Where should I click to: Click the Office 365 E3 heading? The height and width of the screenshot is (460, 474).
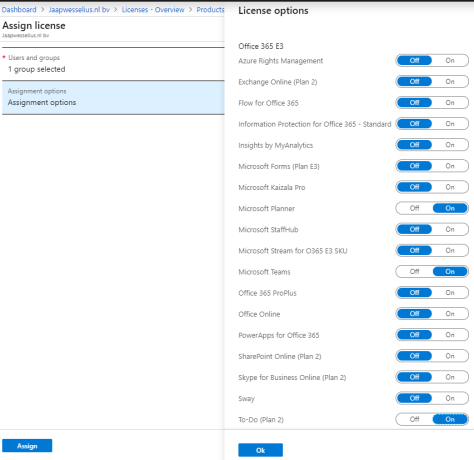[261, 46]
